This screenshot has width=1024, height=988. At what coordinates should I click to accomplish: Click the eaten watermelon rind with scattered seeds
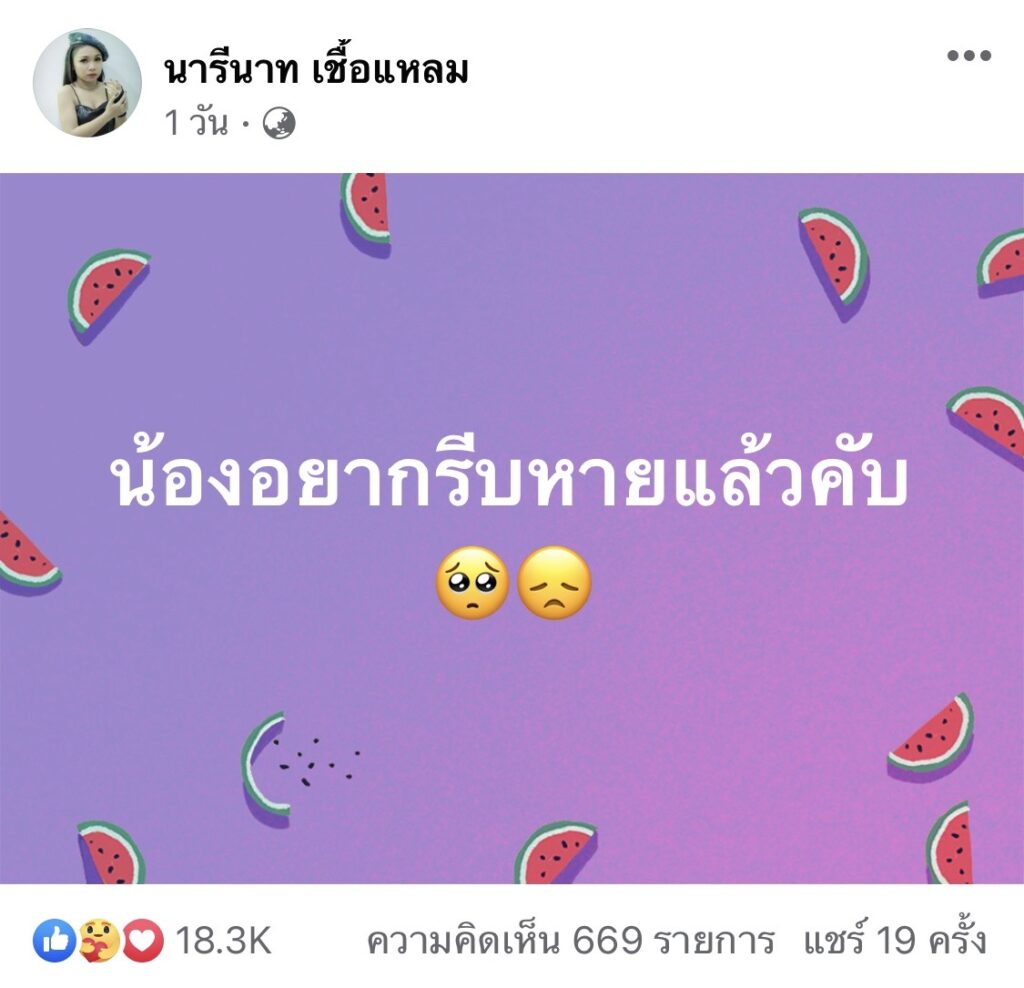(299, 769)
